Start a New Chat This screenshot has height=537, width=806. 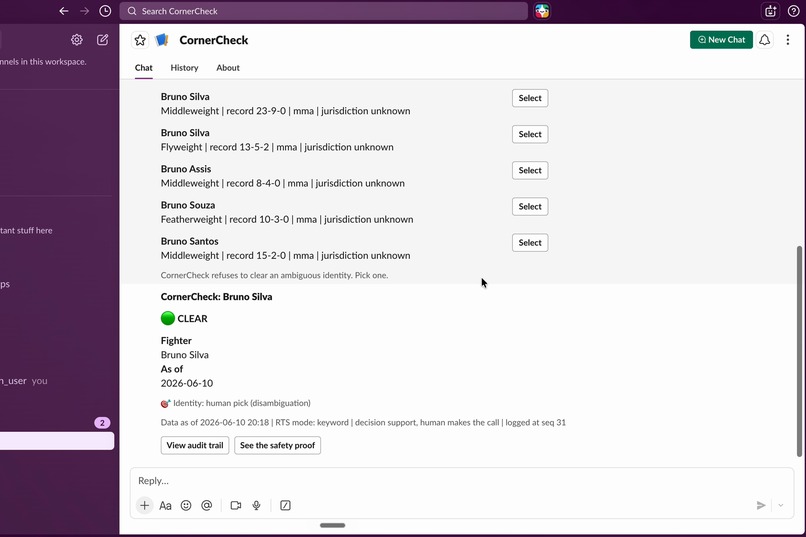point(721,40)
